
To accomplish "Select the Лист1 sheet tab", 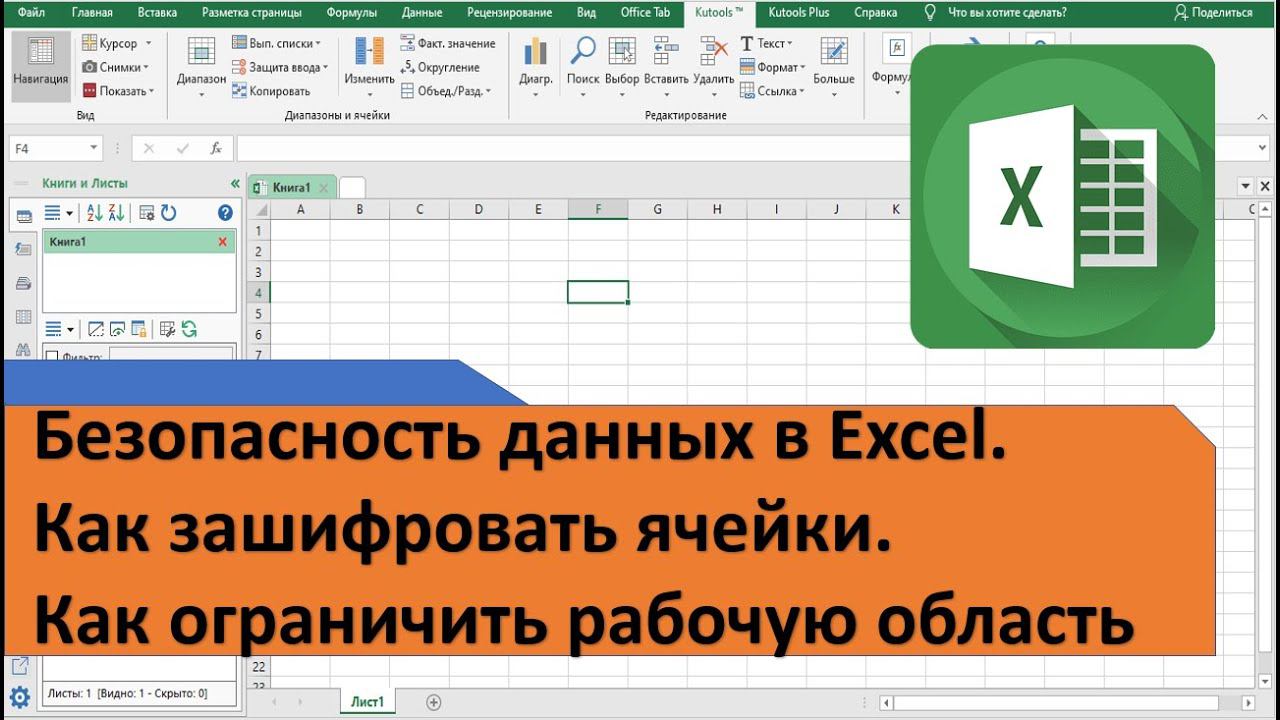I will pos(367,702).
